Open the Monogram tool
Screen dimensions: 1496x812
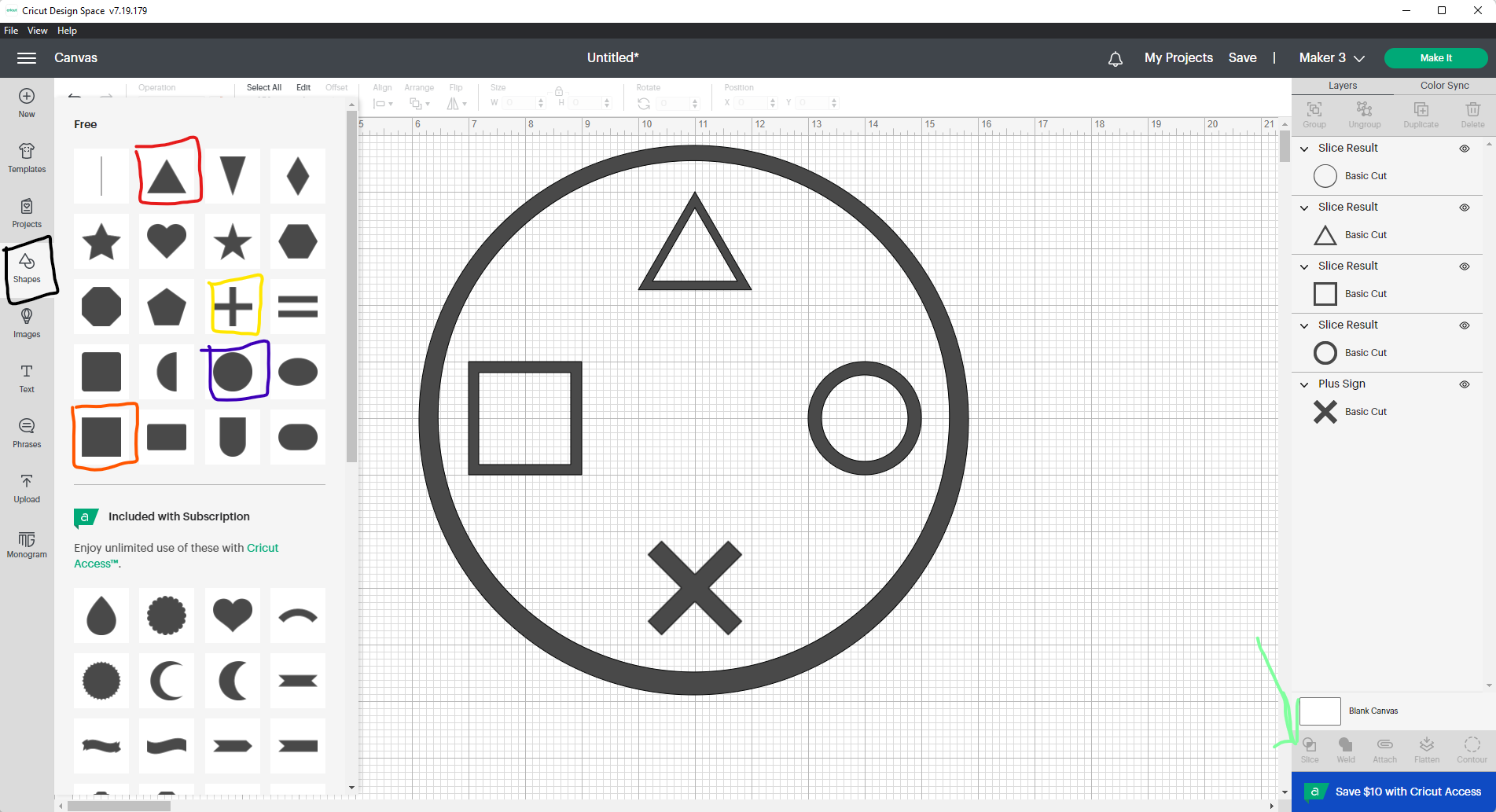point(27,544)
